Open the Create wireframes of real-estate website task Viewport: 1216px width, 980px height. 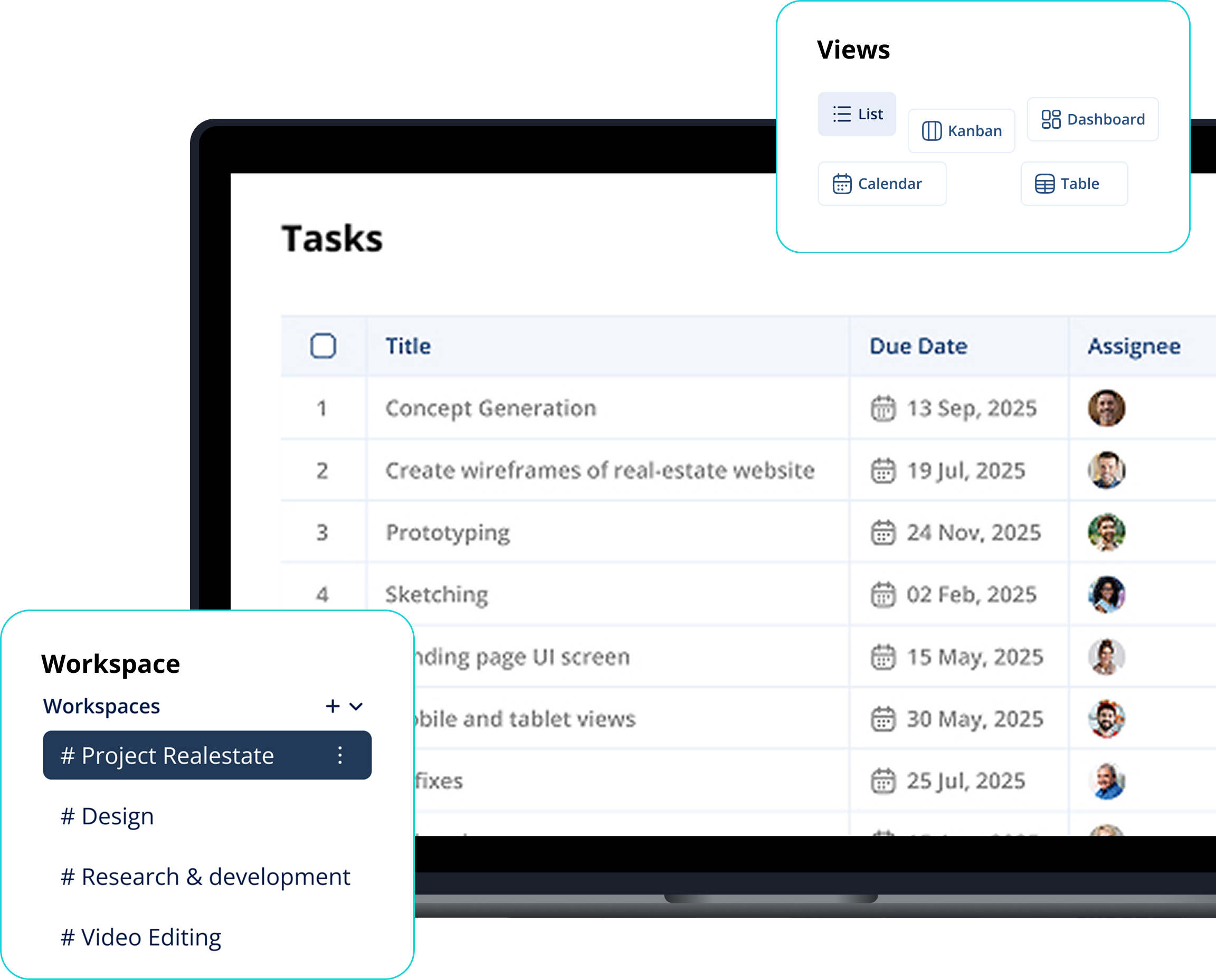pyautogui.click(x=600, y=471)
